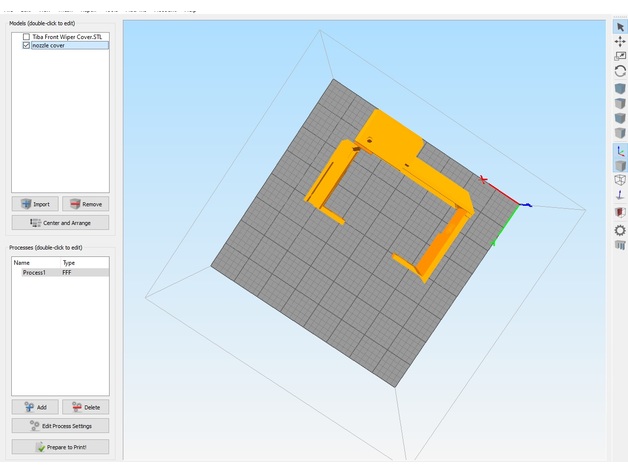Open the customize support structures tool
This screenshot has height=472, width=628.
coord(620,245)
